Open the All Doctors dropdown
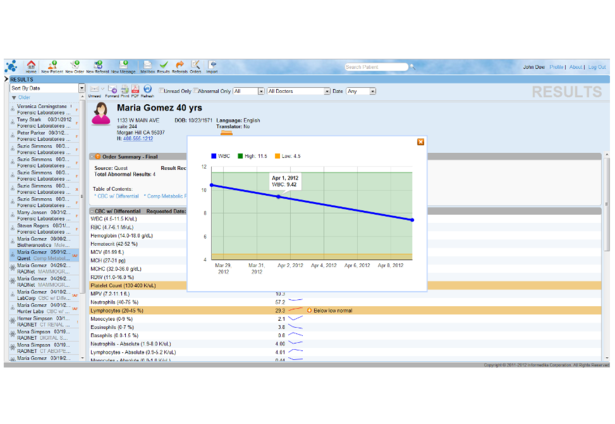 point(298,91)
